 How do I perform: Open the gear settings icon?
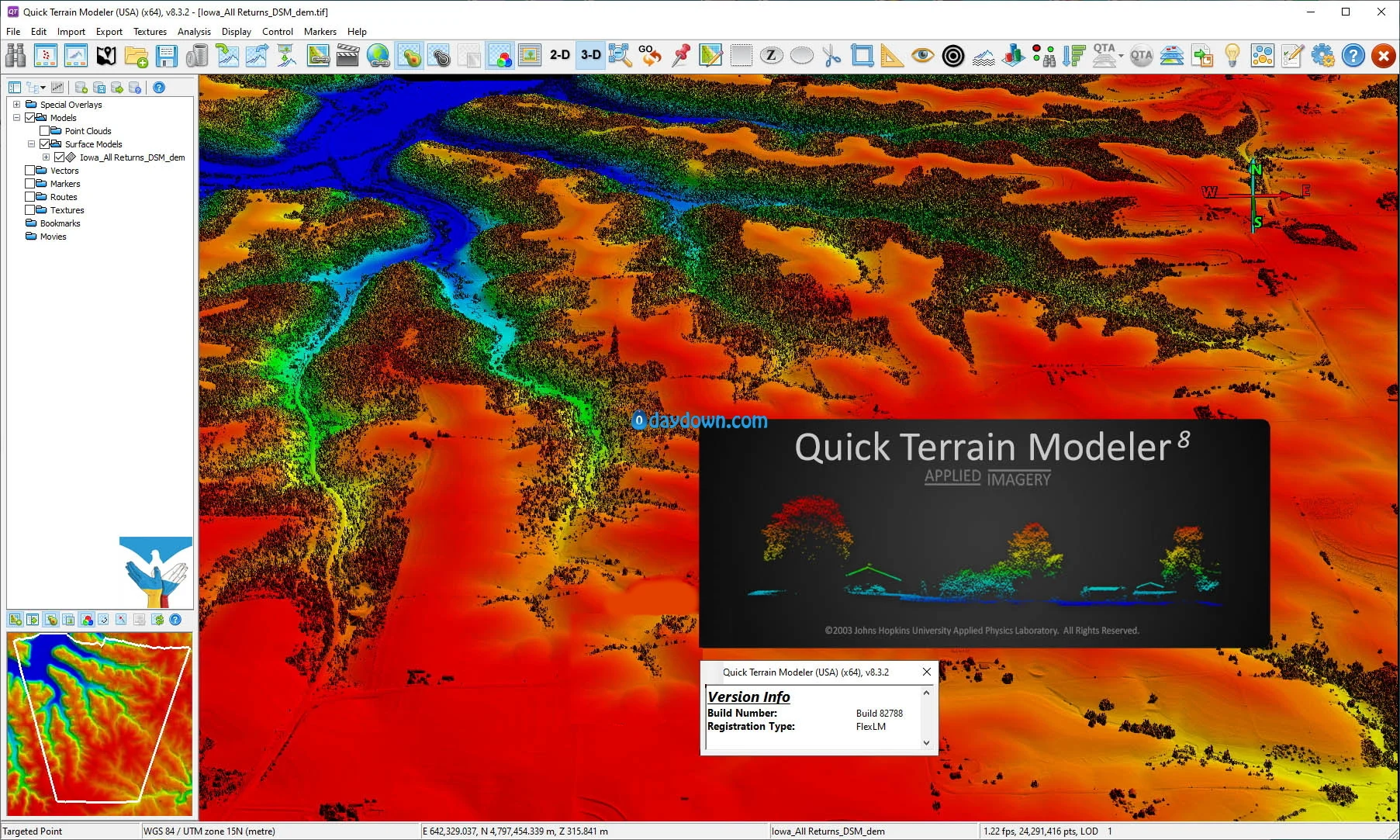click(x=1322, y=56)
